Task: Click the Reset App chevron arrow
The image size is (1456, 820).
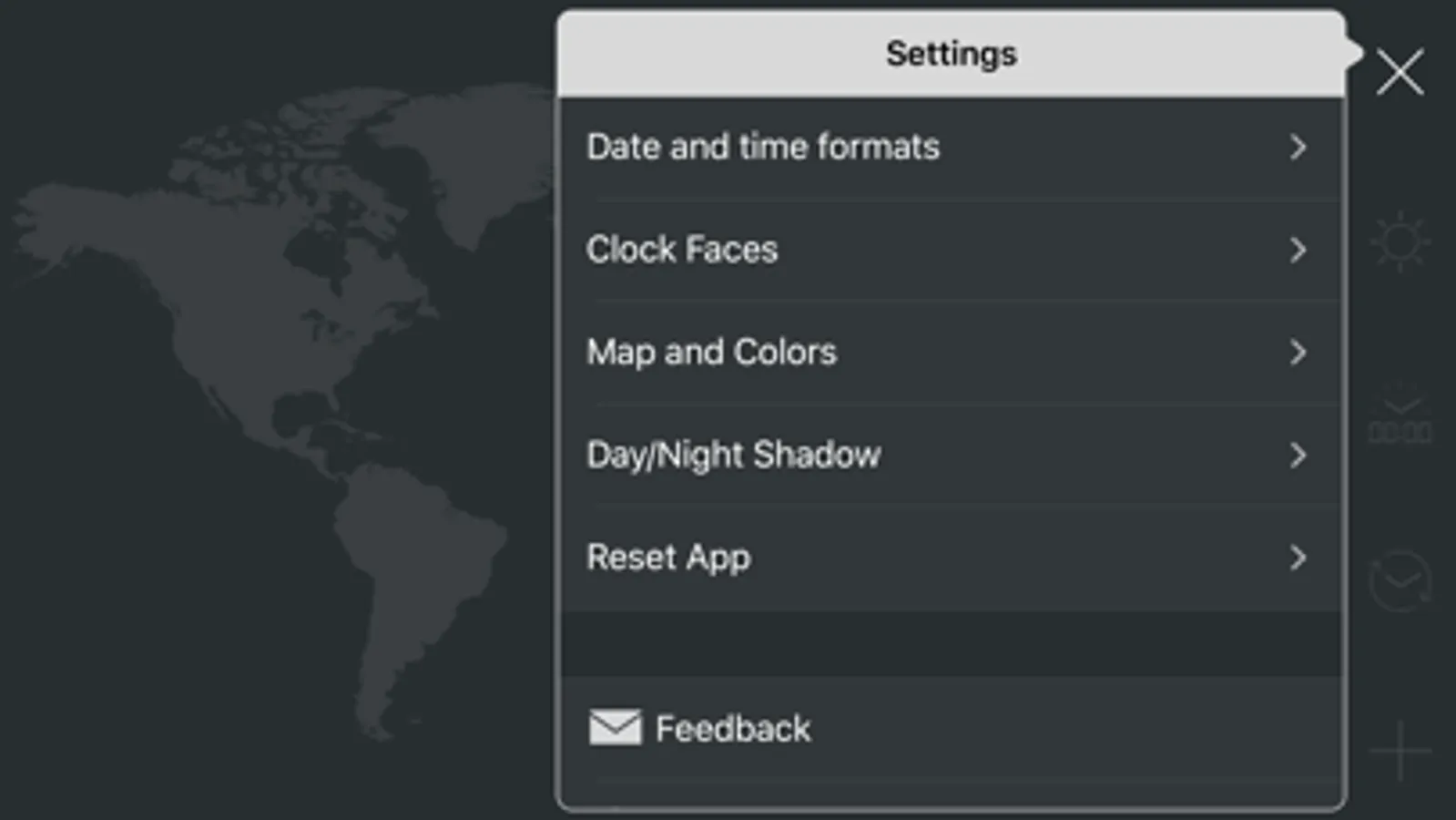Action: click(1298, 558)
